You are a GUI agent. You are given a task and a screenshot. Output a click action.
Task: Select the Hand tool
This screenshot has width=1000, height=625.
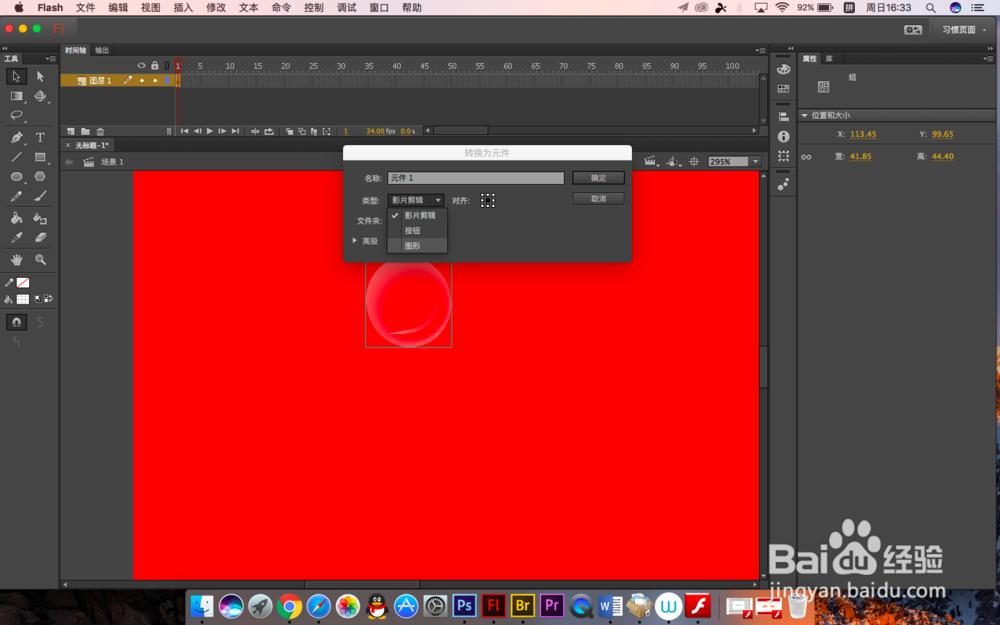(x=17, y=260)
